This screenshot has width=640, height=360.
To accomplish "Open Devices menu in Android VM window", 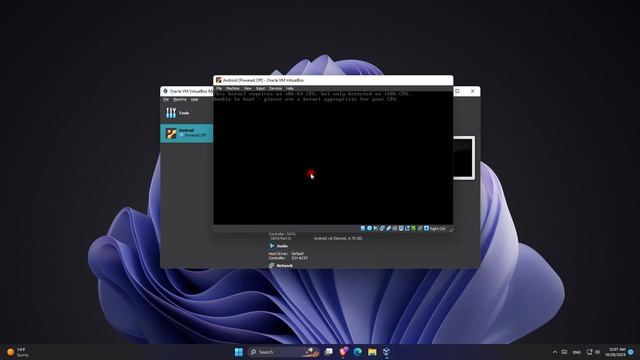I will [276, 88].
